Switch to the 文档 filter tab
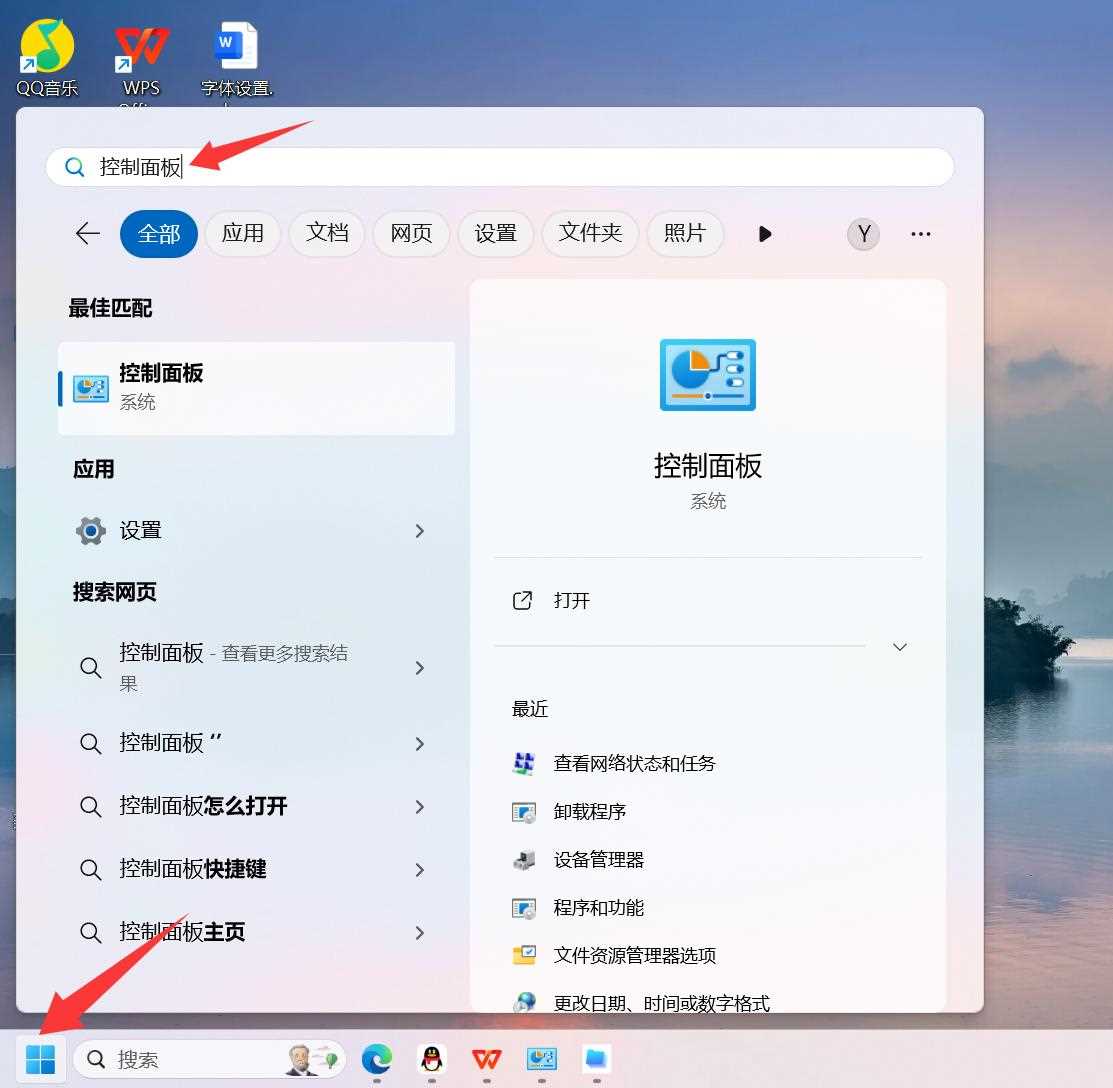 326,234
